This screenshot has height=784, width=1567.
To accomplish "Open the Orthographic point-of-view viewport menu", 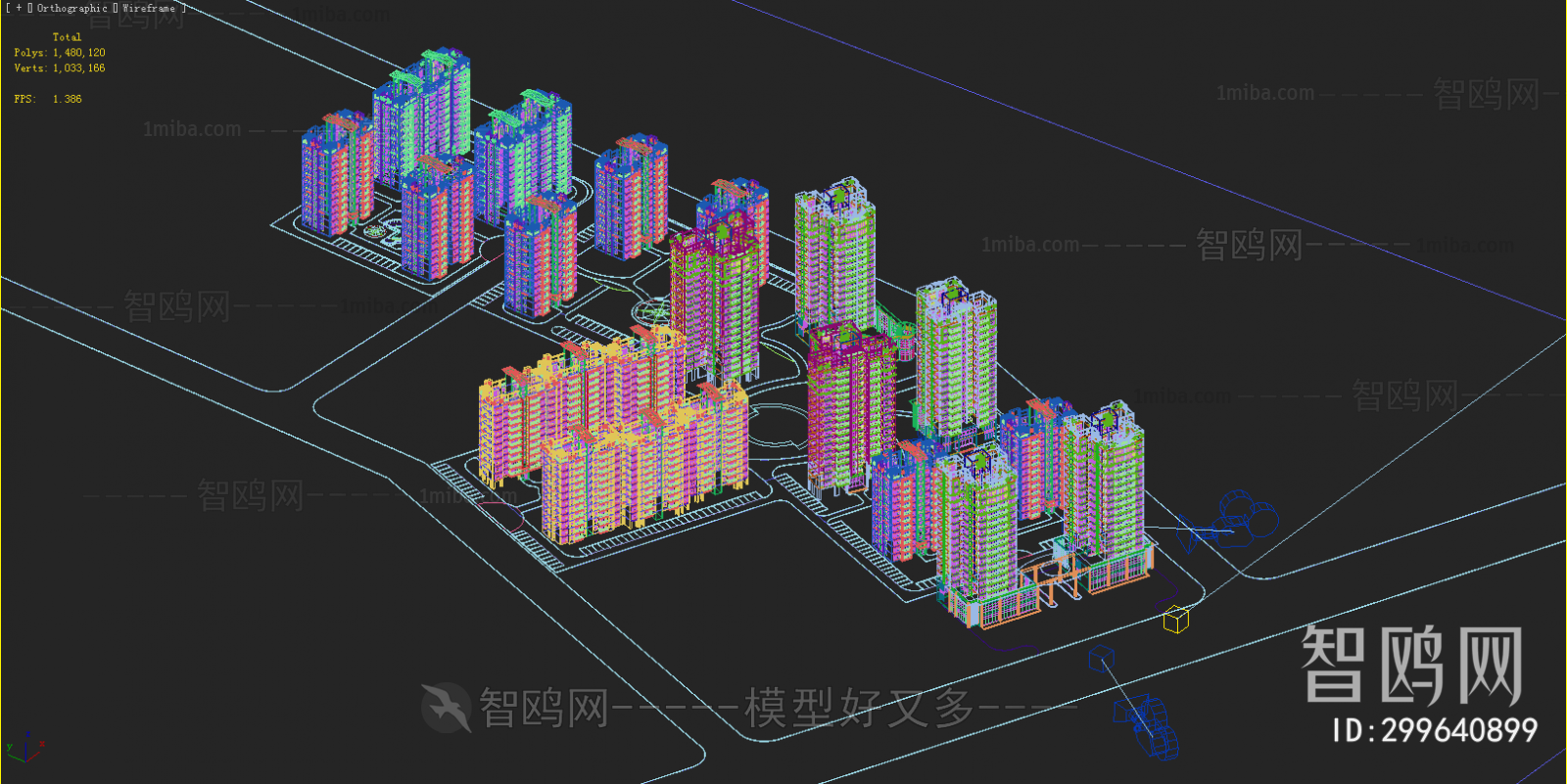I will [72, 8].
